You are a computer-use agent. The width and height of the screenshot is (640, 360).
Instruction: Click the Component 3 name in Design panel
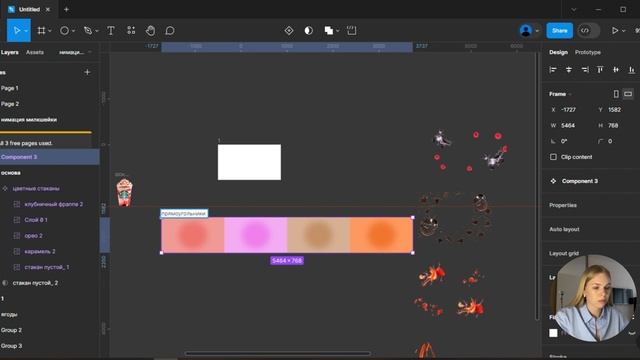click(x=580, y=181)
